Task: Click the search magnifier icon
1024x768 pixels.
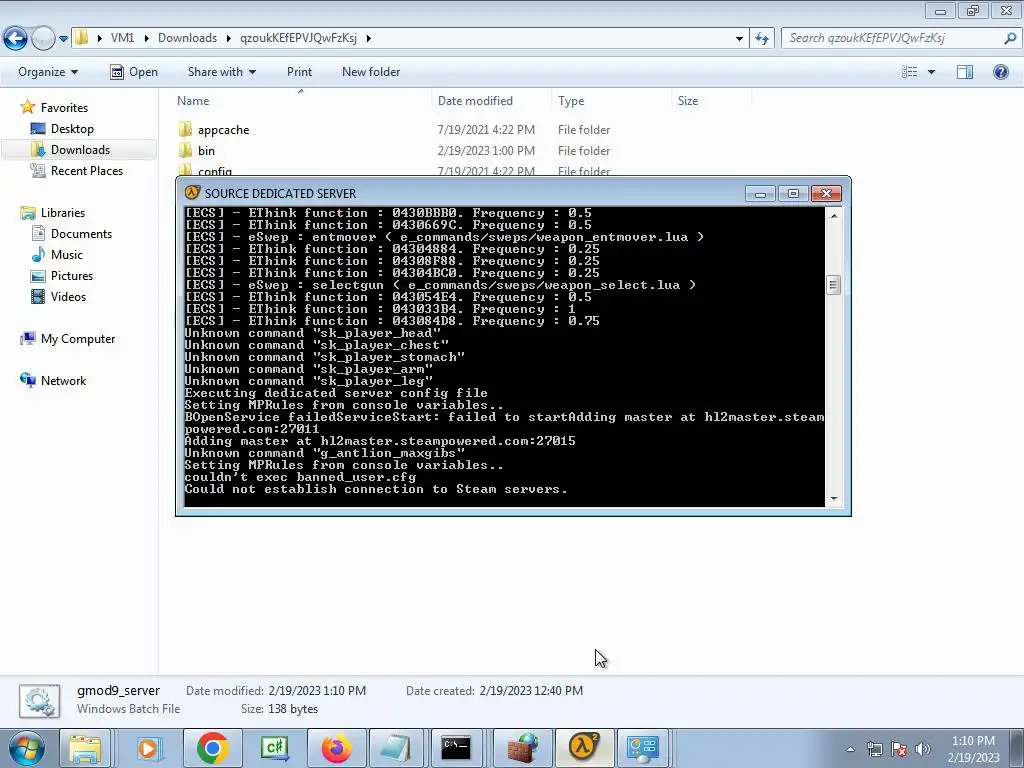Action: click(1010, 38)
